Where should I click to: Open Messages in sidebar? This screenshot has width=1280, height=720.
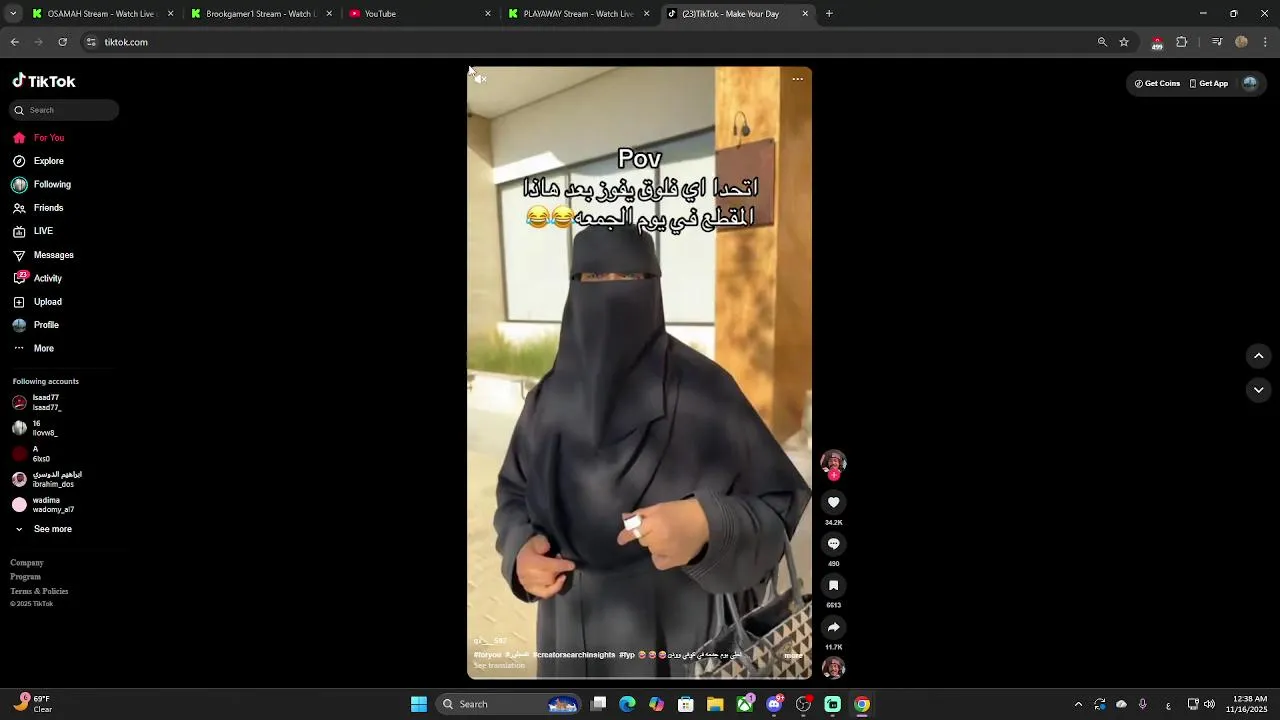tap(43, 255)
